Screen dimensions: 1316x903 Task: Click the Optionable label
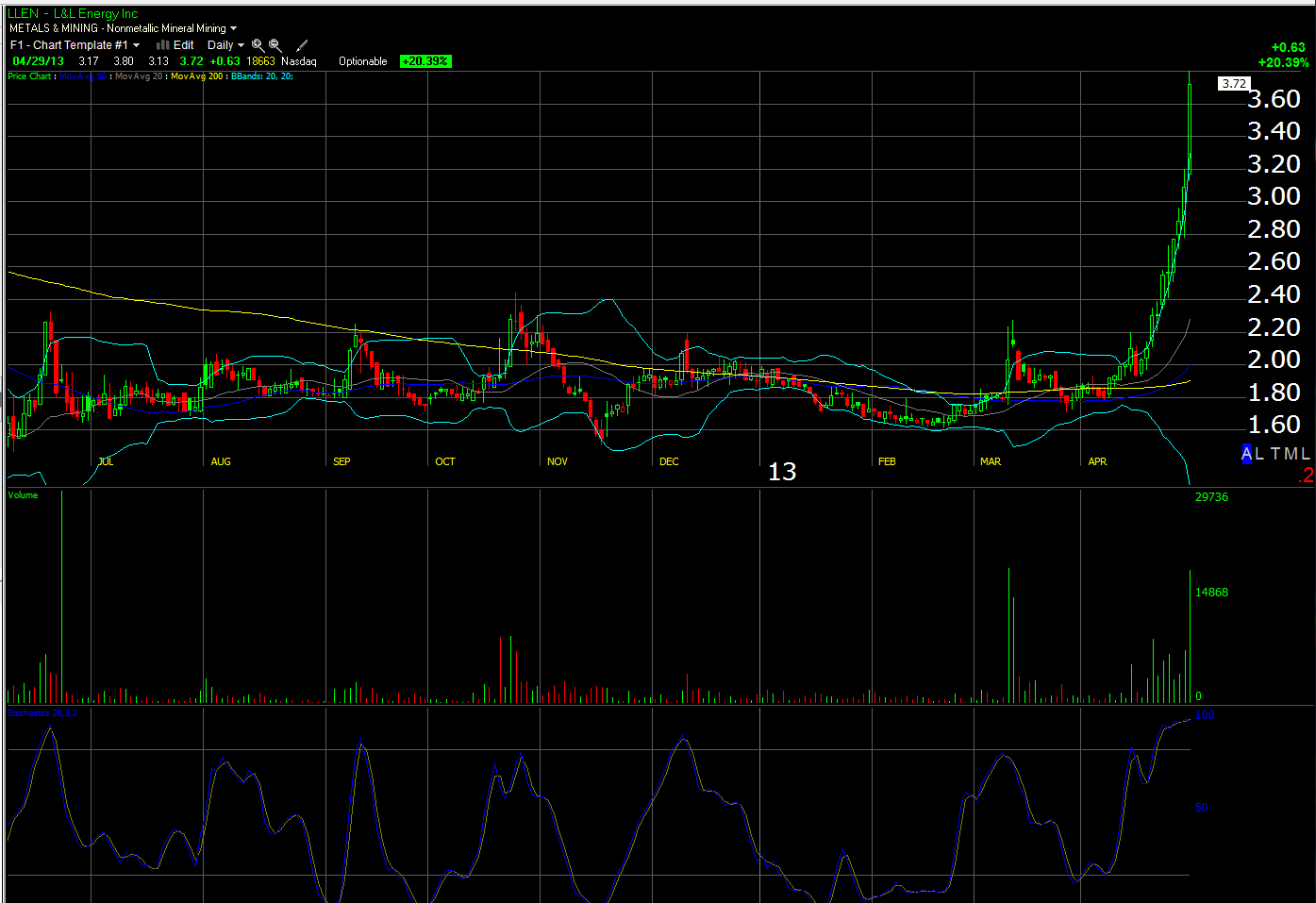(363, 61)
